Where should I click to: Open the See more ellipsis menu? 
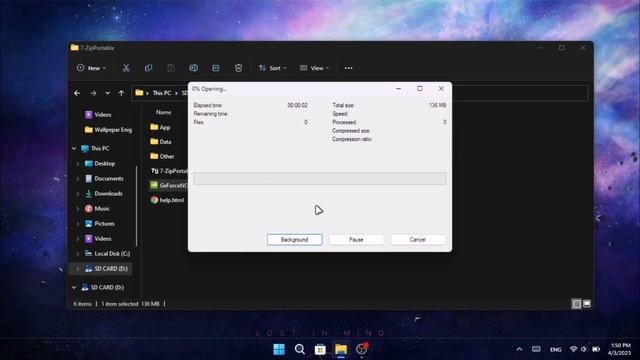[x=348, y=68]
